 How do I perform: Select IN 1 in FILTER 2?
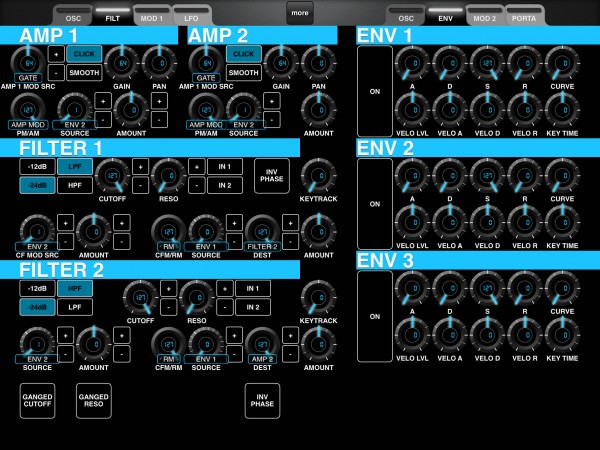coord(253,289)
